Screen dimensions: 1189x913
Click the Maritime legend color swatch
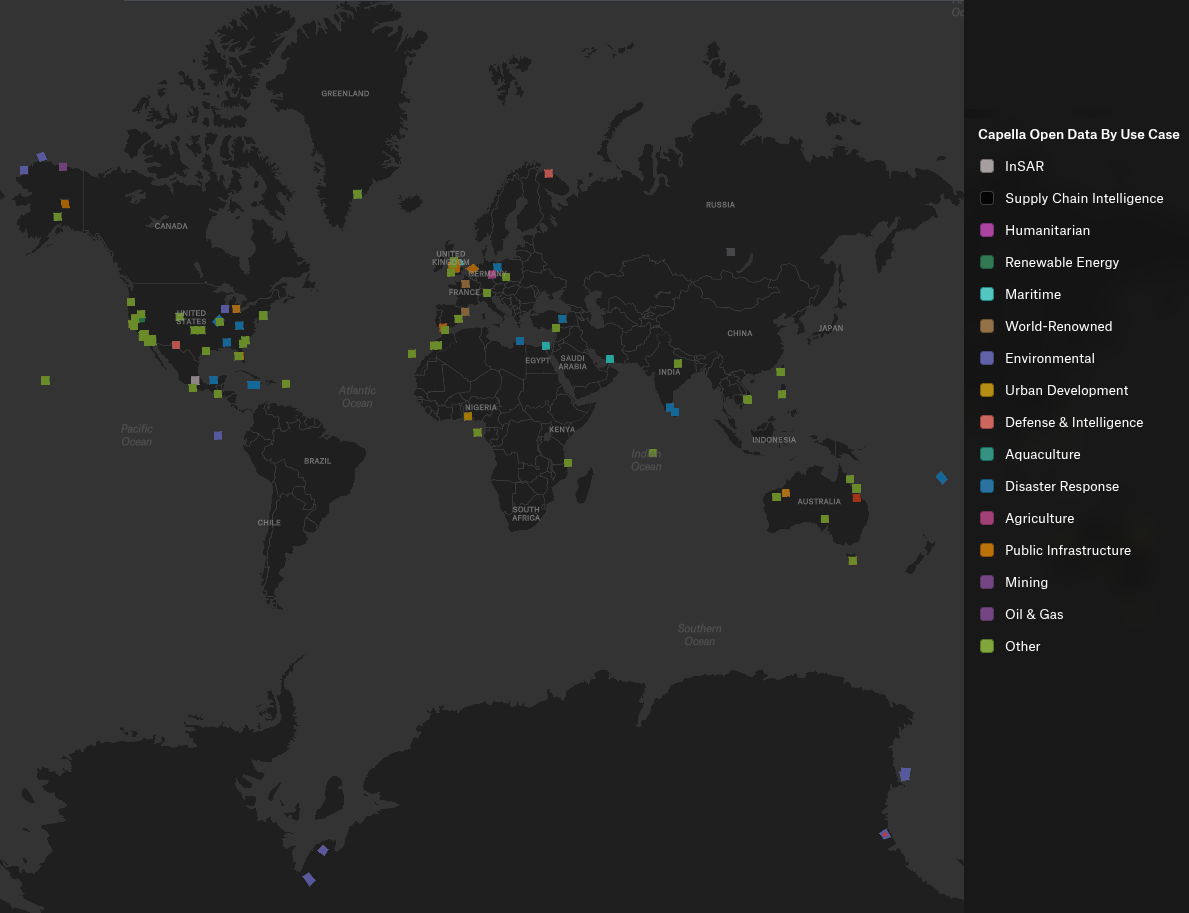(987, 294)
